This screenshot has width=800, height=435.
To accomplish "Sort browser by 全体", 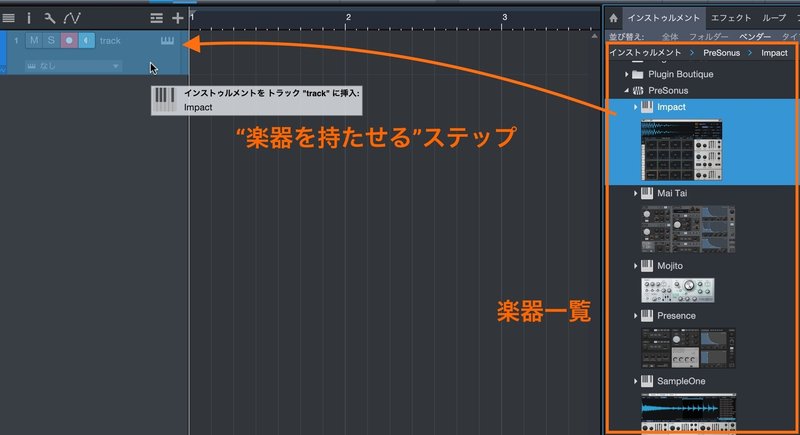I will pos(670,37).
